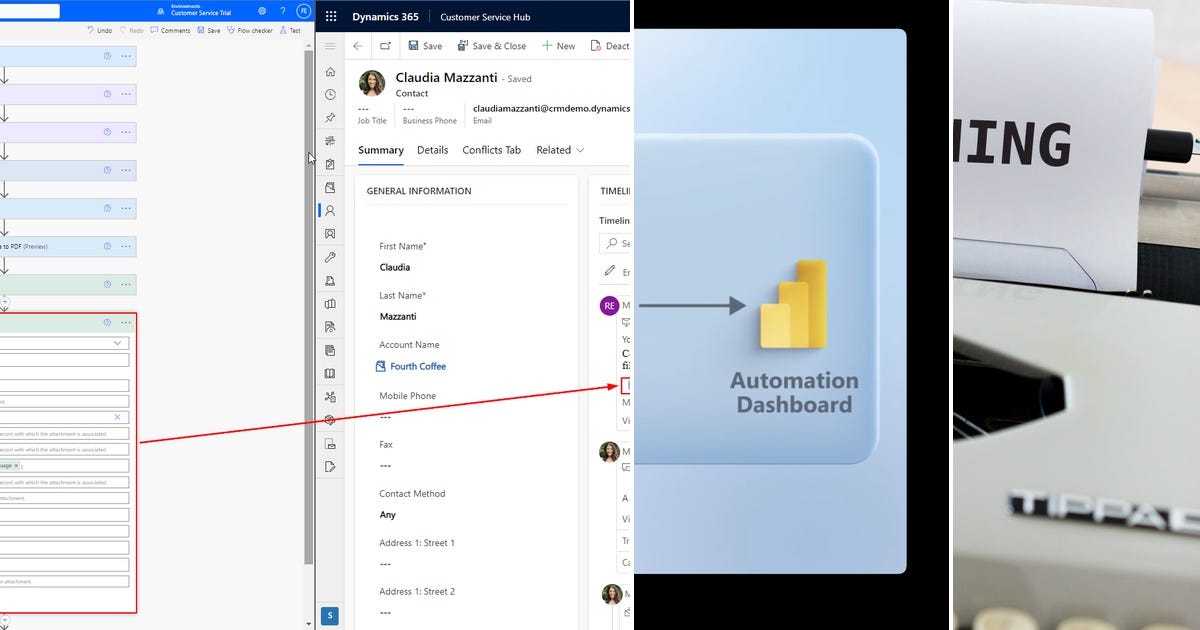Image resolution: width=1200 pixels, height=630 pixels.
Task: Open the Conflicts Tab
Action: click(491, 150)
